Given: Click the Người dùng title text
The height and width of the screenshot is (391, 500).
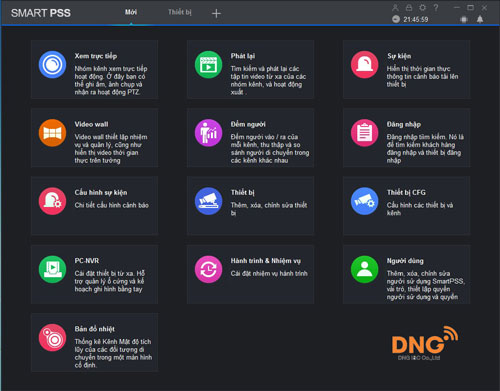Looking at the screenshot, I should point(405,261).
